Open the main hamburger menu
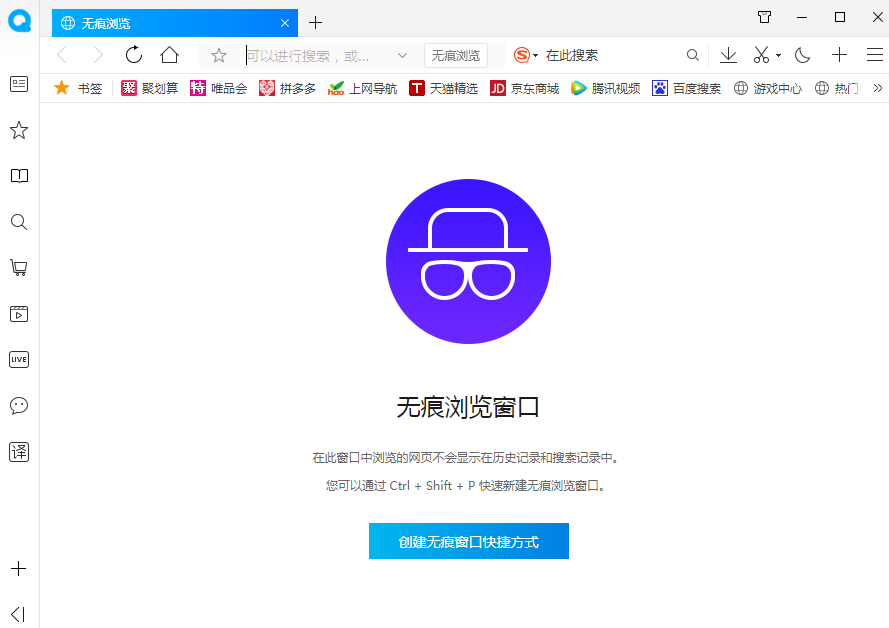 [x=874, y=54]
